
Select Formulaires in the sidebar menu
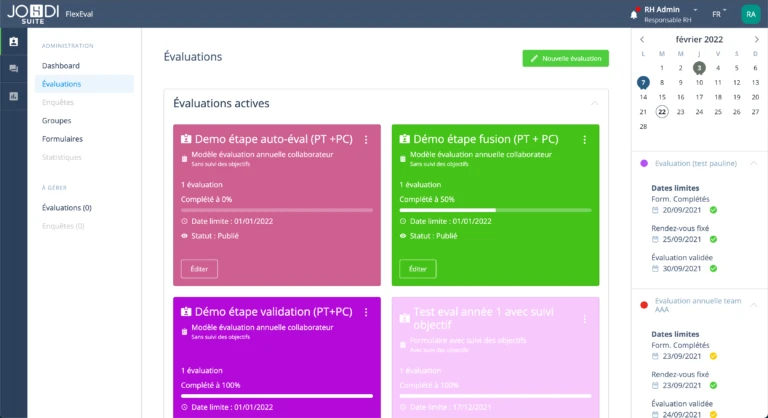[x=62, y=138]
